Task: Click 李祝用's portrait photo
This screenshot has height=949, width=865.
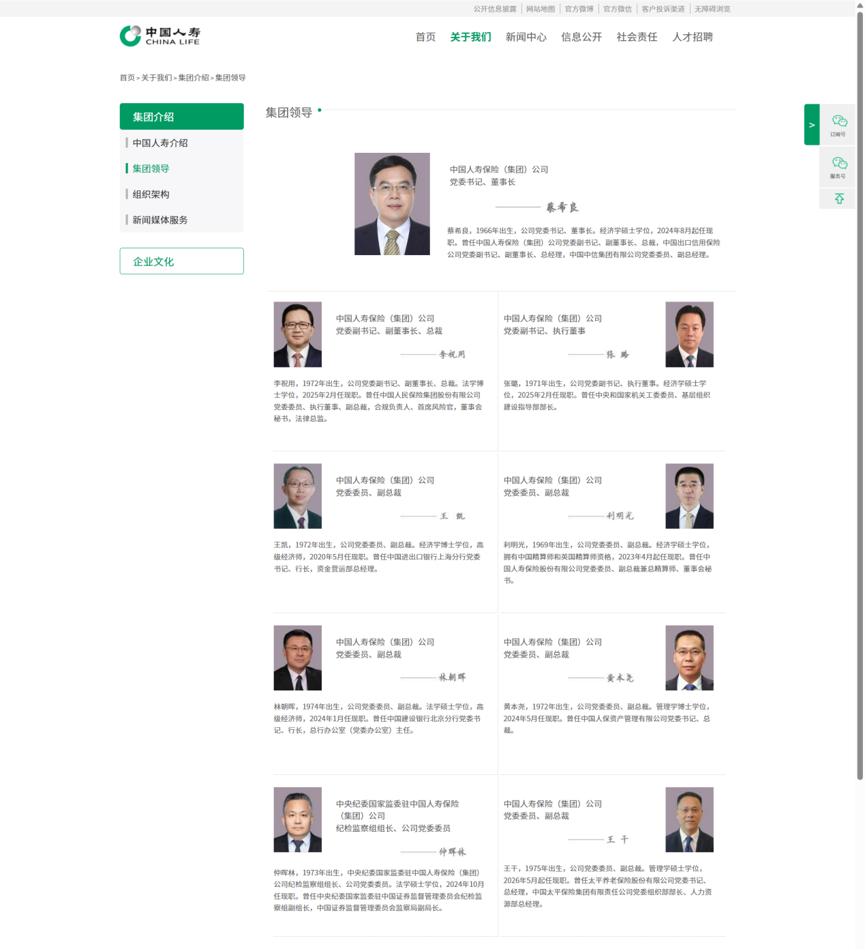Action: 298,334
